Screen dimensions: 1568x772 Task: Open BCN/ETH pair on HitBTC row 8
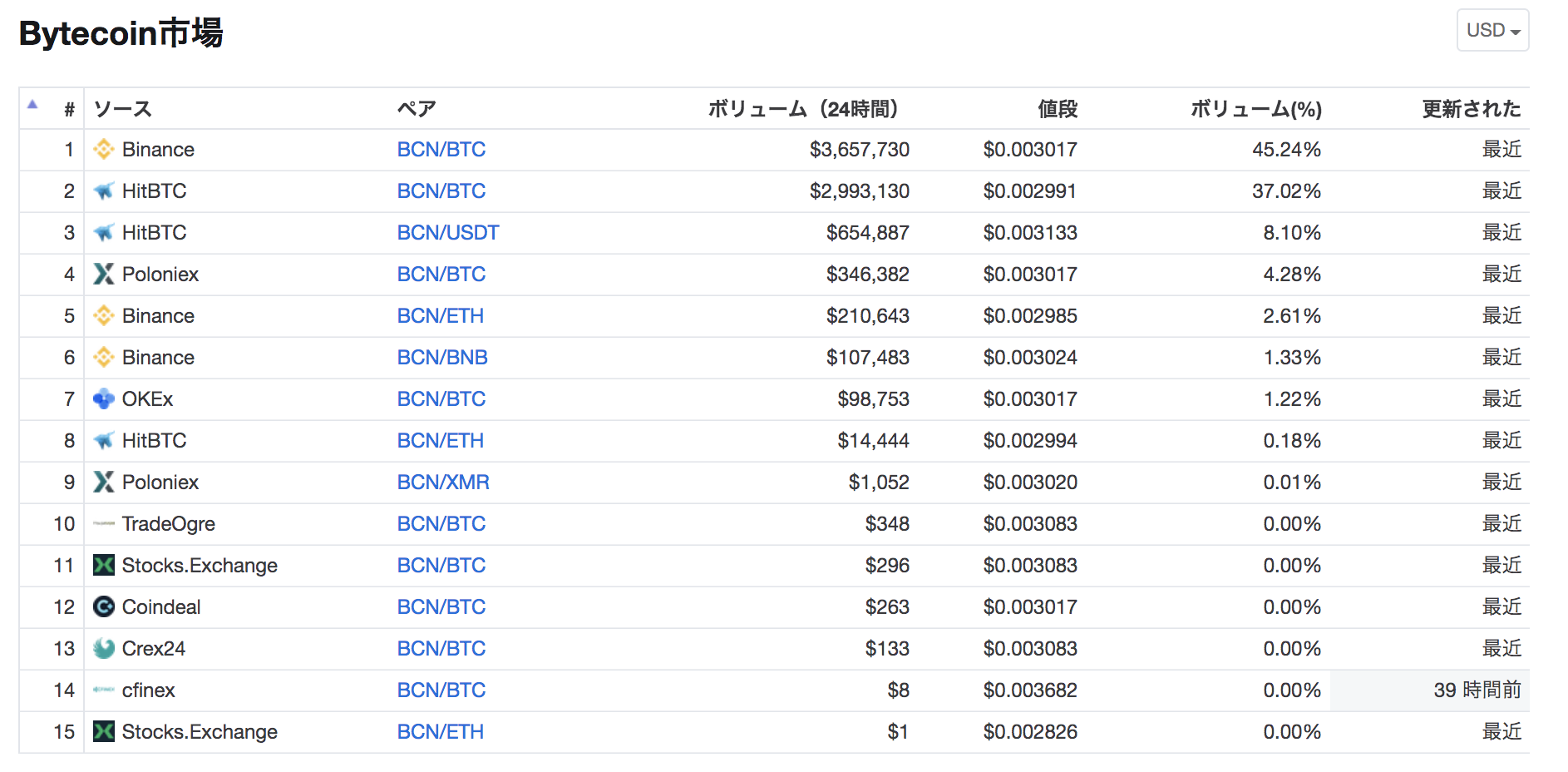440,441
